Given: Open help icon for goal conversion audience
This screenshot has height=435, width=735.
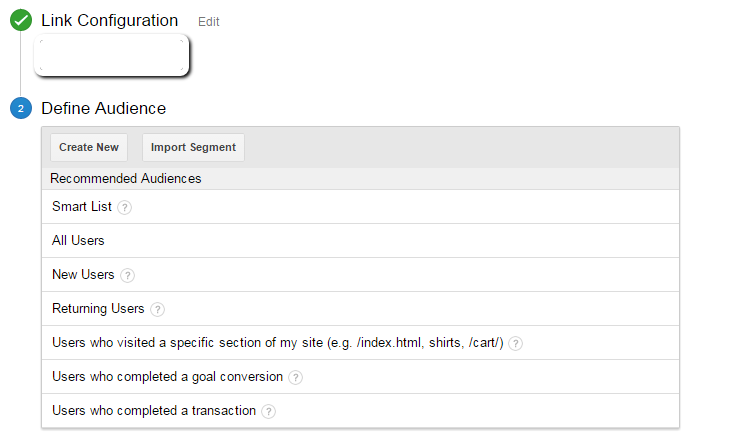Looking at the screenshot, I should [295, 377].
